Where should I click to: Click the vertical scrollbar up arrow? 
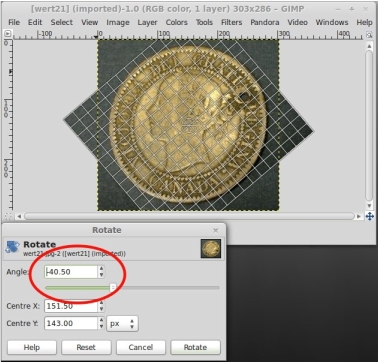[x=369, y=46]
